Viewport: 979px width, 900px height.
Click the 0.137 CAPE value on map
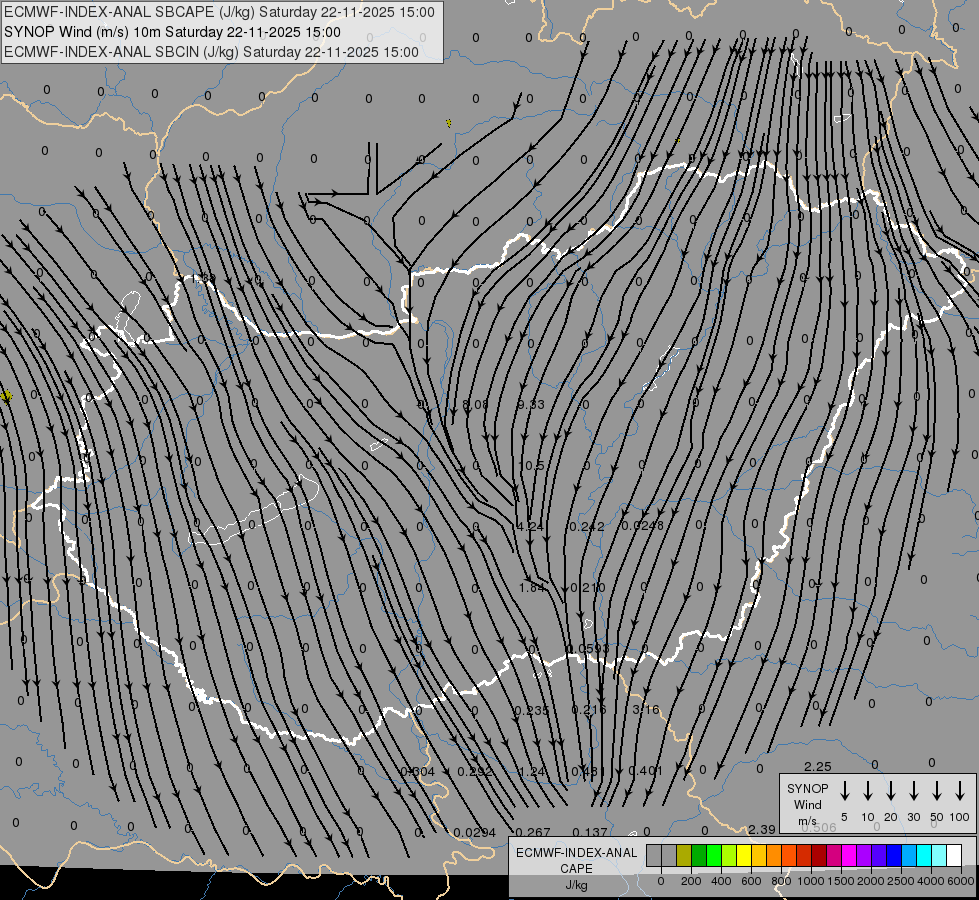(x=589, y=832)
